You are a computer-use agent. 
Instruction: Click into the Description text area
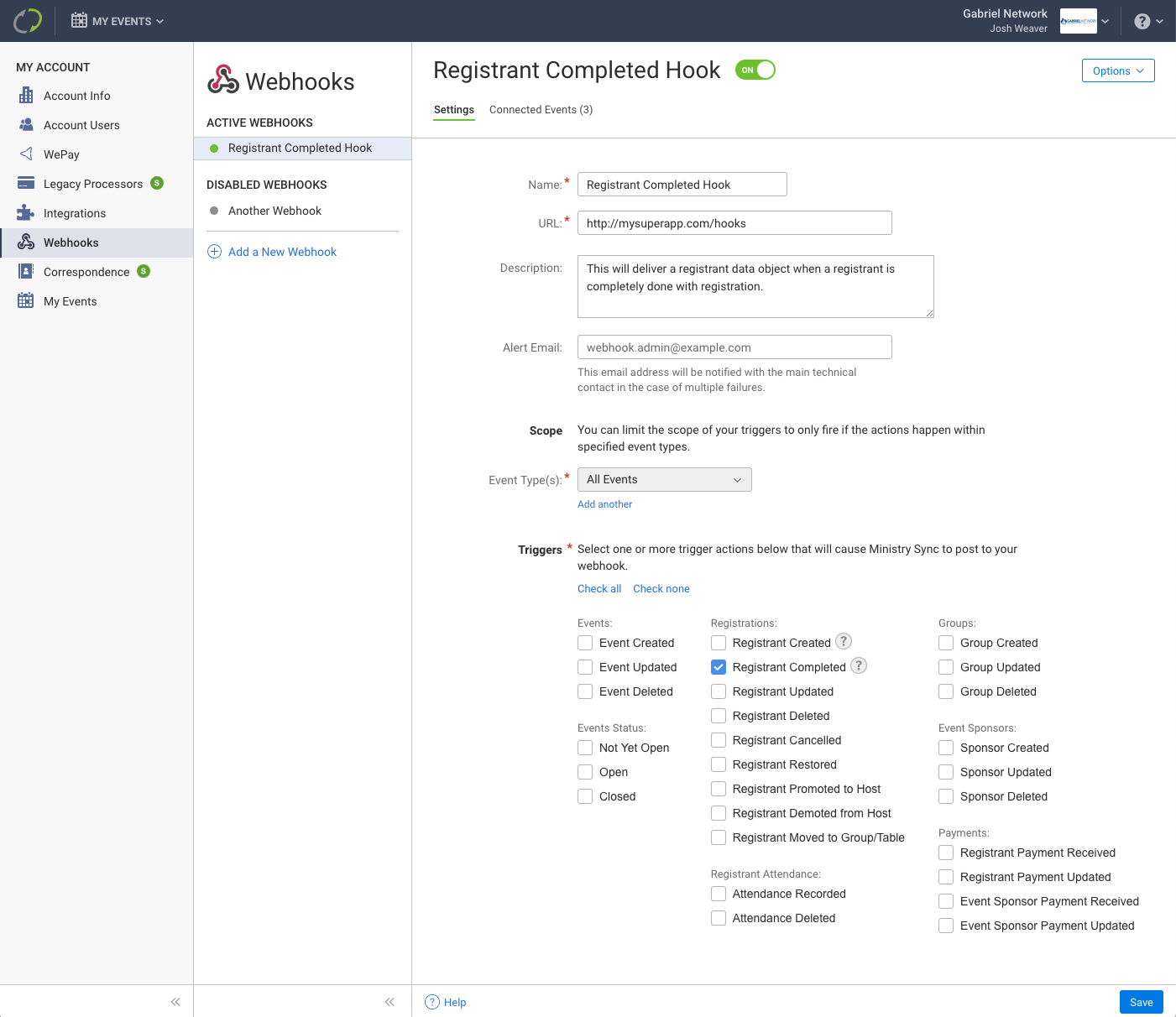(x=755, y=287)
